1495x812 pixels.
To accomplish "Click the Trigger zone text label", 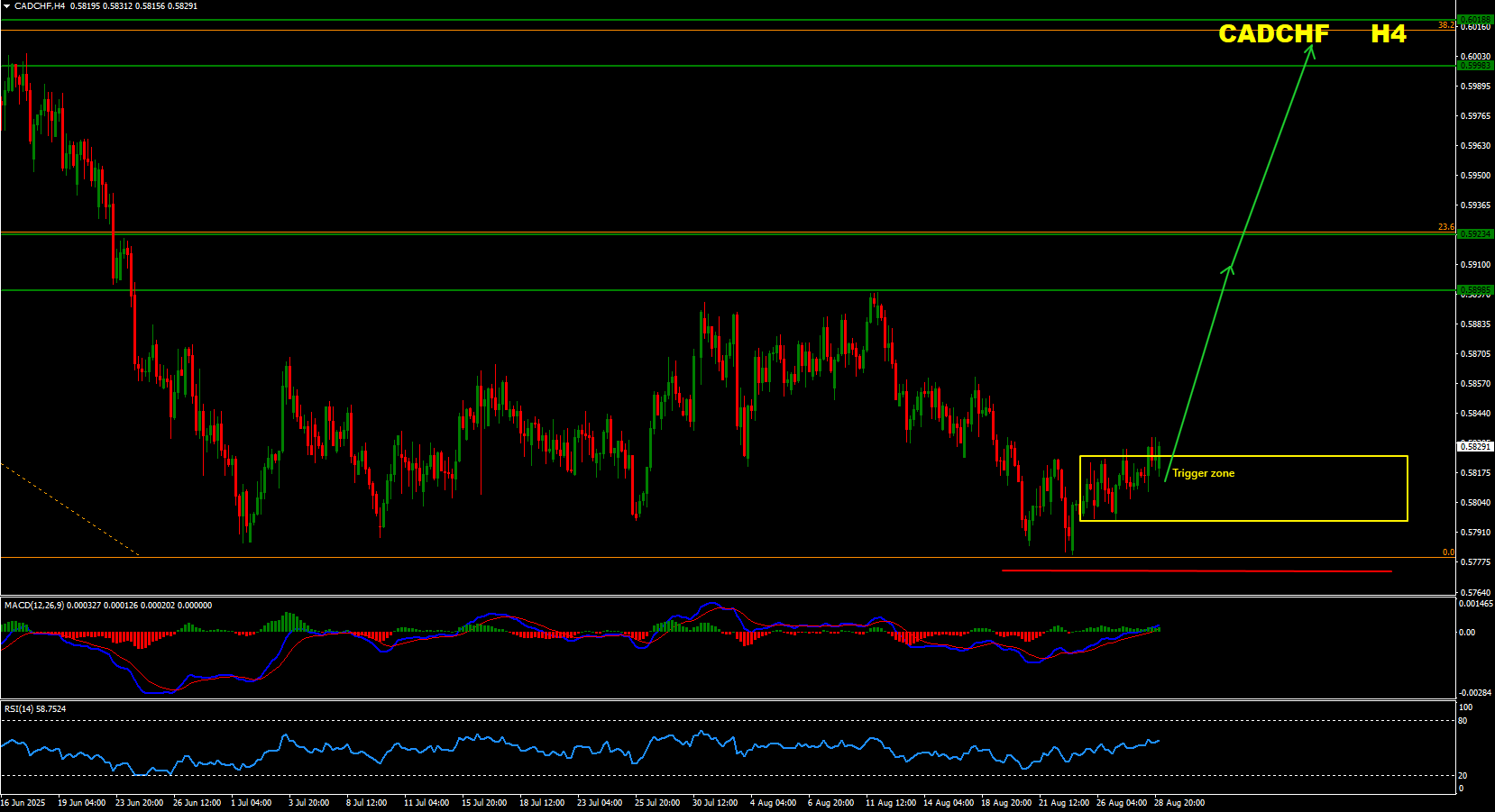I will click(1203, 473).
